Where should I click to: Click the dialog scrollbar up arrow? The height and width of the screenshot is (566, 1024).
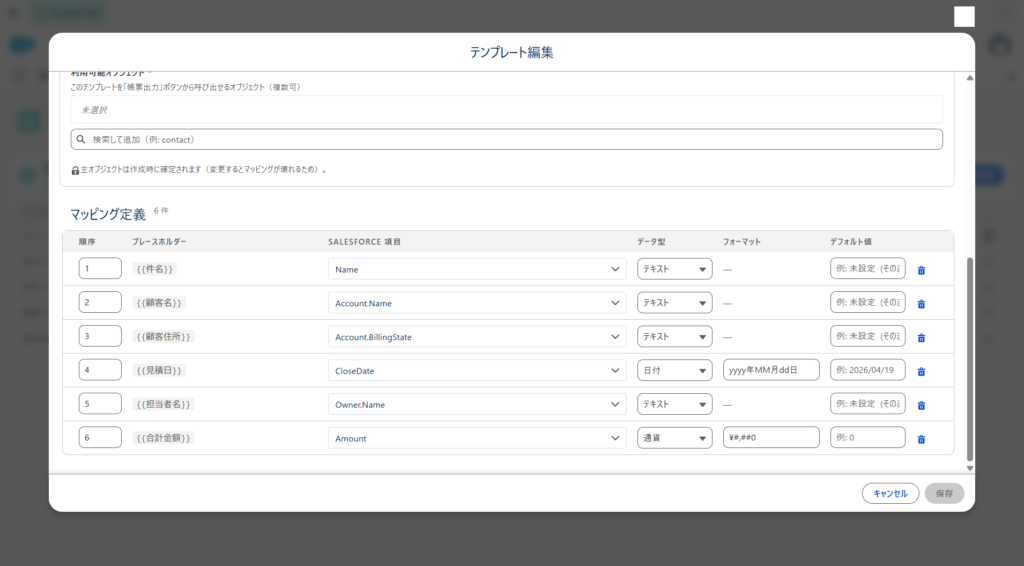[x=970, y=78]
